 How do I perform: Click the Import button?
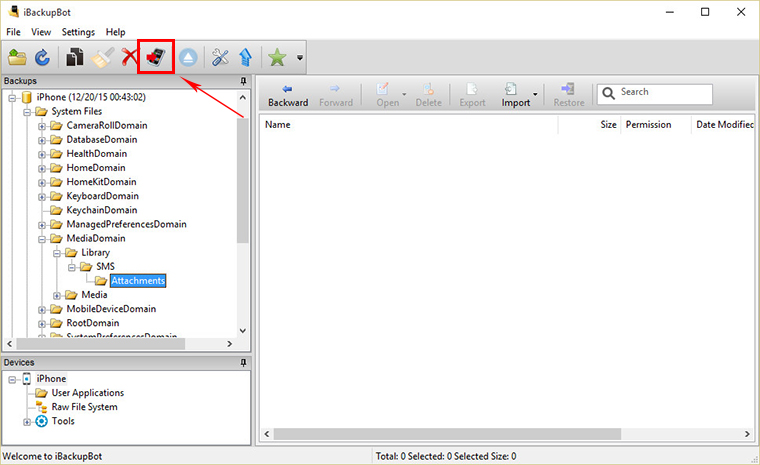pos(516,96)
